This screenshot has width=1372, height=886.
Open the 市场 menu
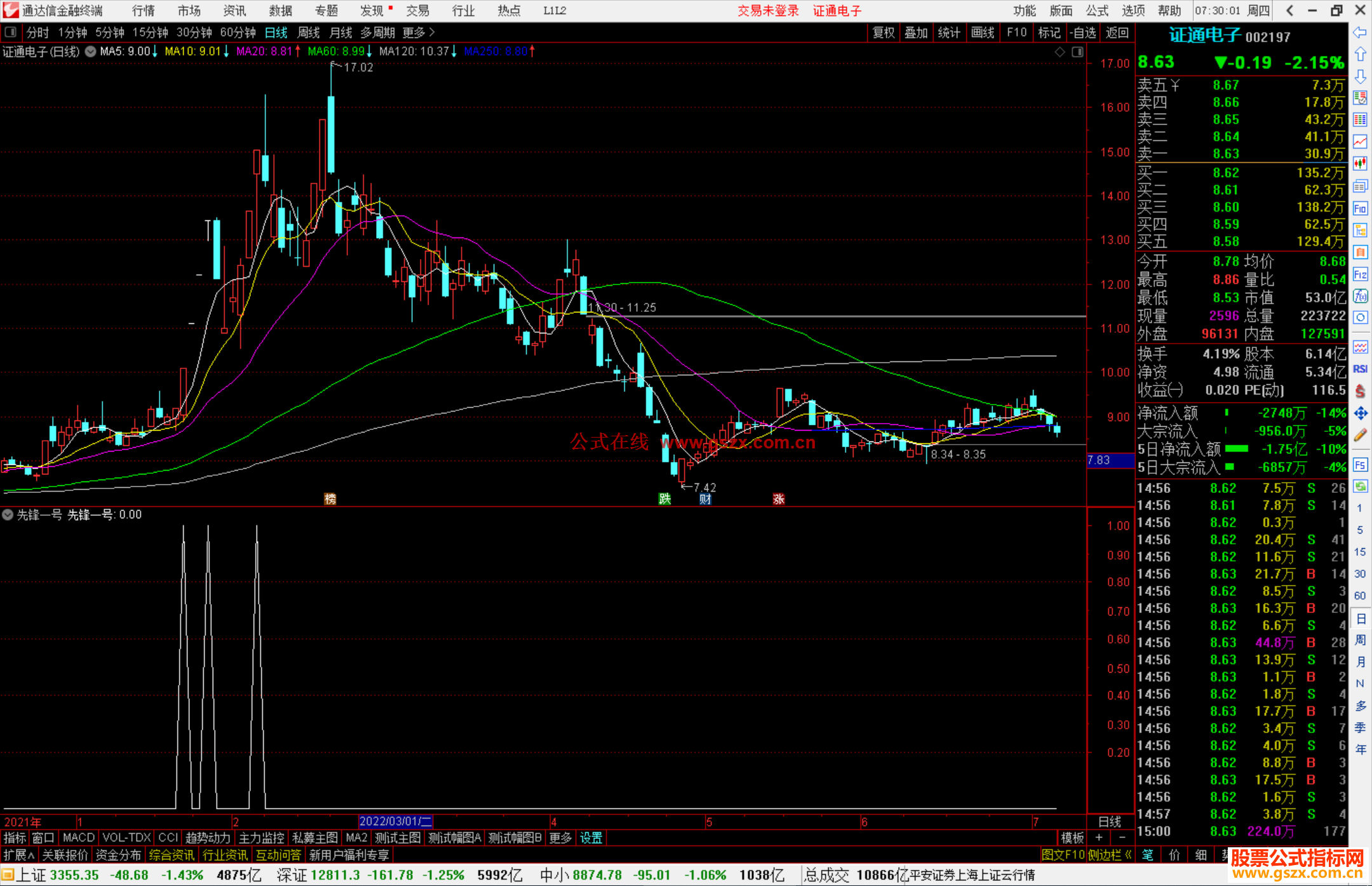pos(189,11)
